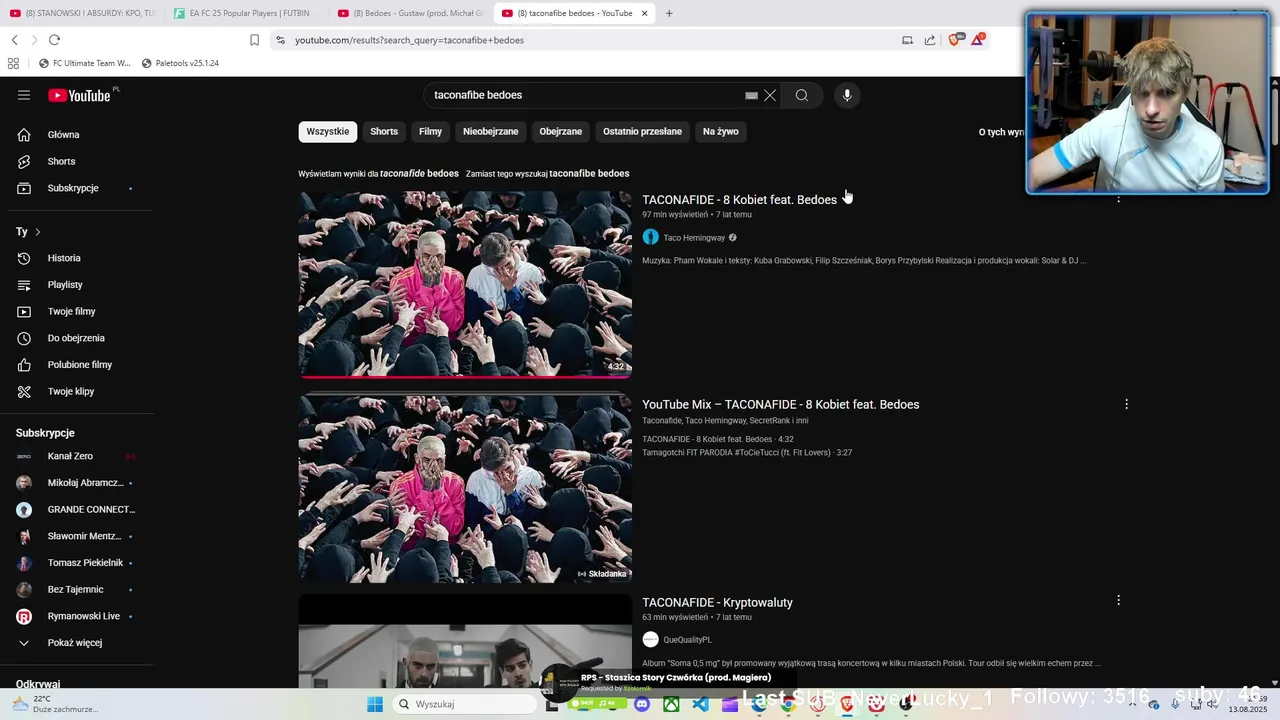Expand Pokaż więcej subscriptions
The height and width of the screenshot is (720, 1280).
pyautogui.click(x=76, y=643)
